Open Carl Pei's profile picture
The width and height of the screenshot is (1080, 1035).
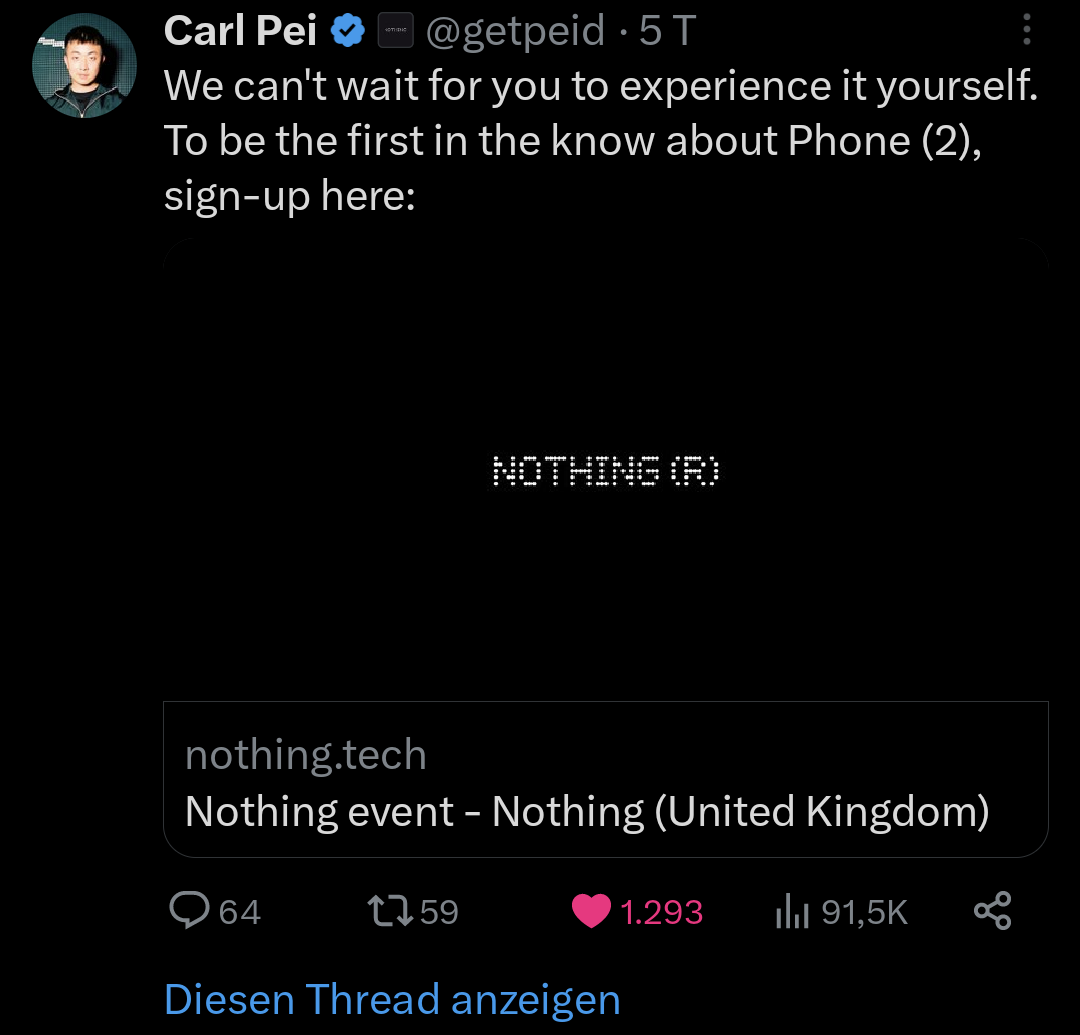coord(83,66)
